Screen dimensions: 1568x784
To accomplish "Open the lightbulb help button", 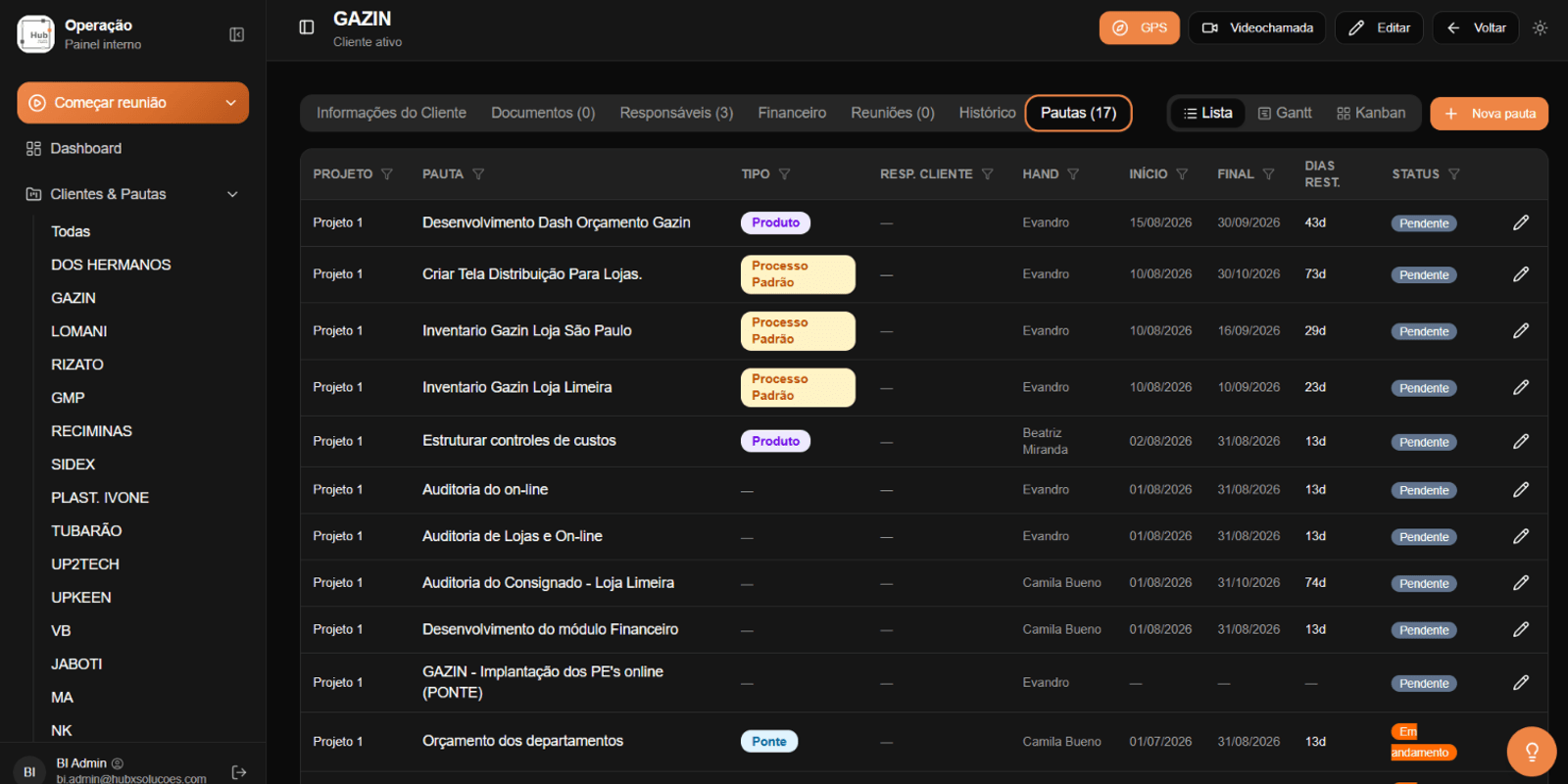I will (1532, 752).
